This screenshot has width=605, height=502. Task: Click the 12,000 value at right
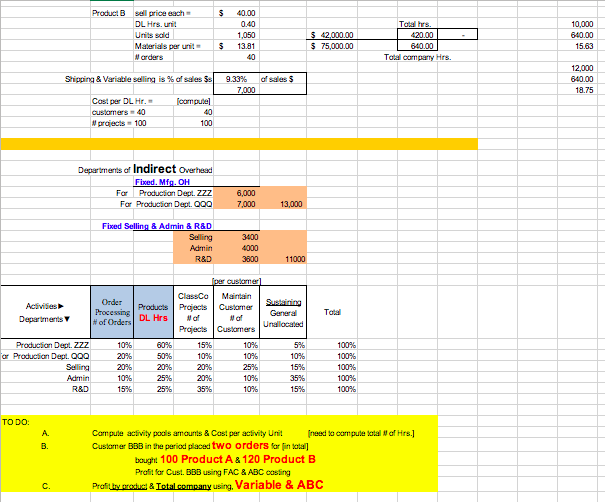582,68
